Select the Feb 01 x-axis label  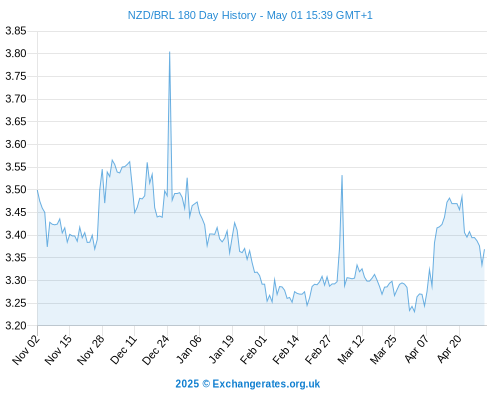(253, 350)
